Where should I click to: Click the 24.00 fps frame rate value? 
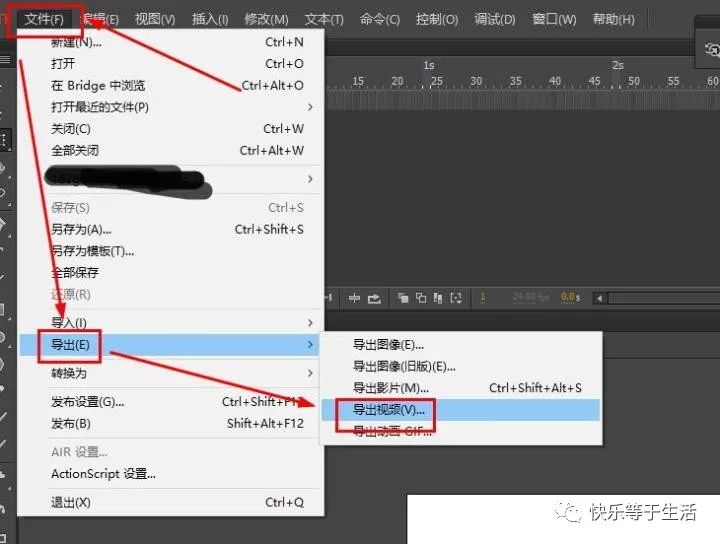(x=531, y=297)
